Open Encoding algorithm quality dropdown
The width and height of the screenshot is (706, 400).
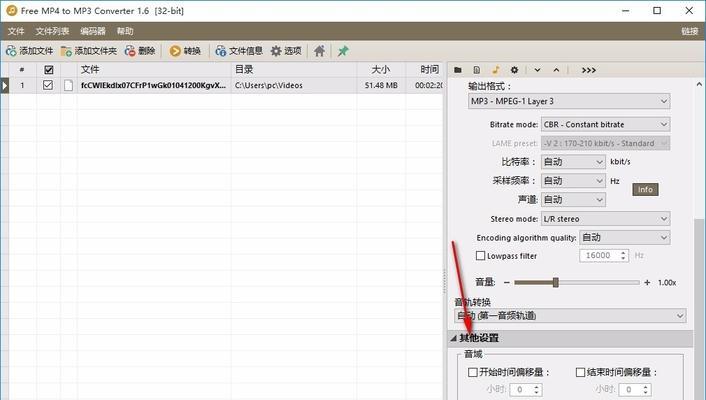(625, 237)
